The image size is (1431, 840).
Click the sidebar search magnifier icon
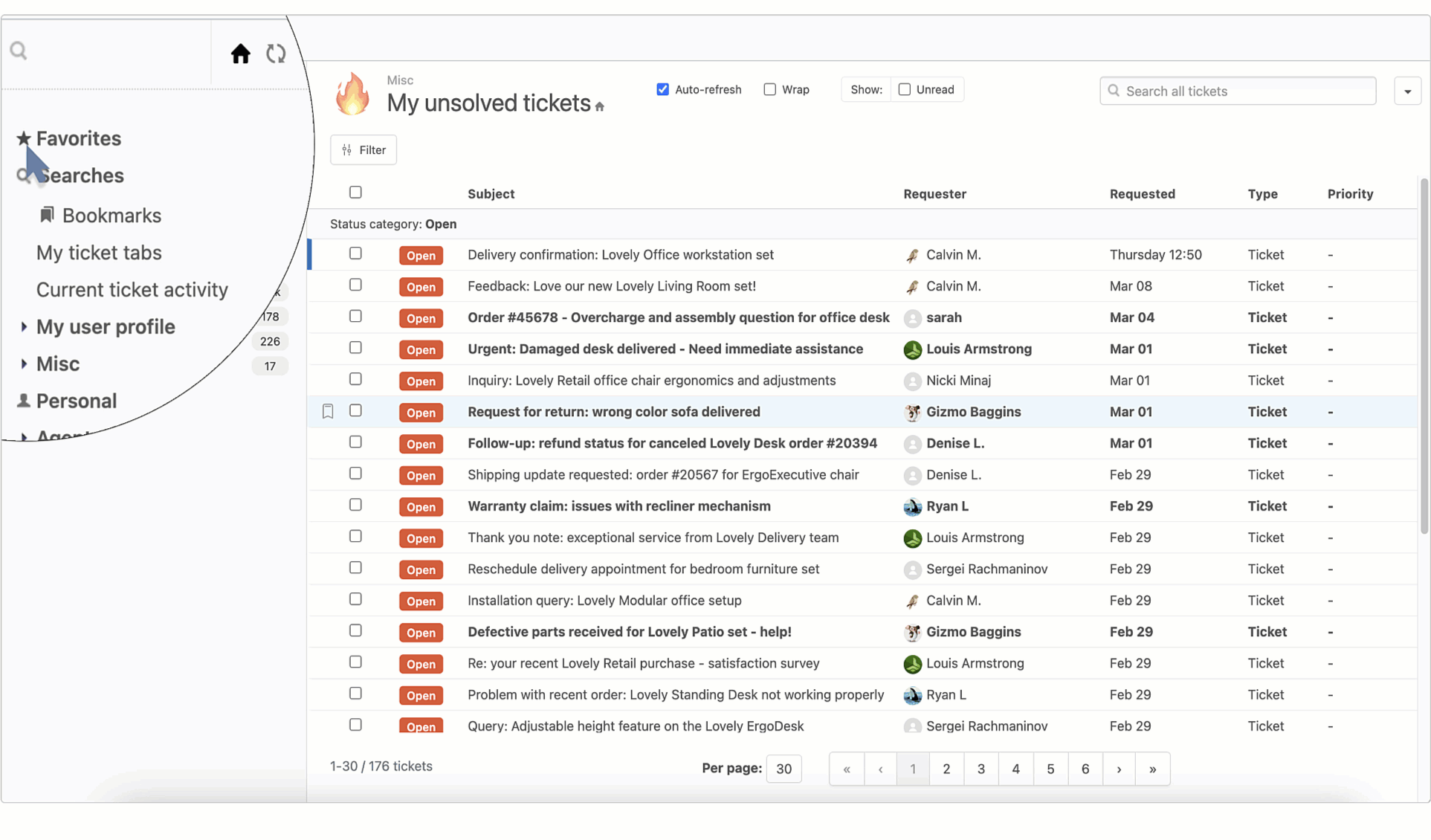(19, 51)
